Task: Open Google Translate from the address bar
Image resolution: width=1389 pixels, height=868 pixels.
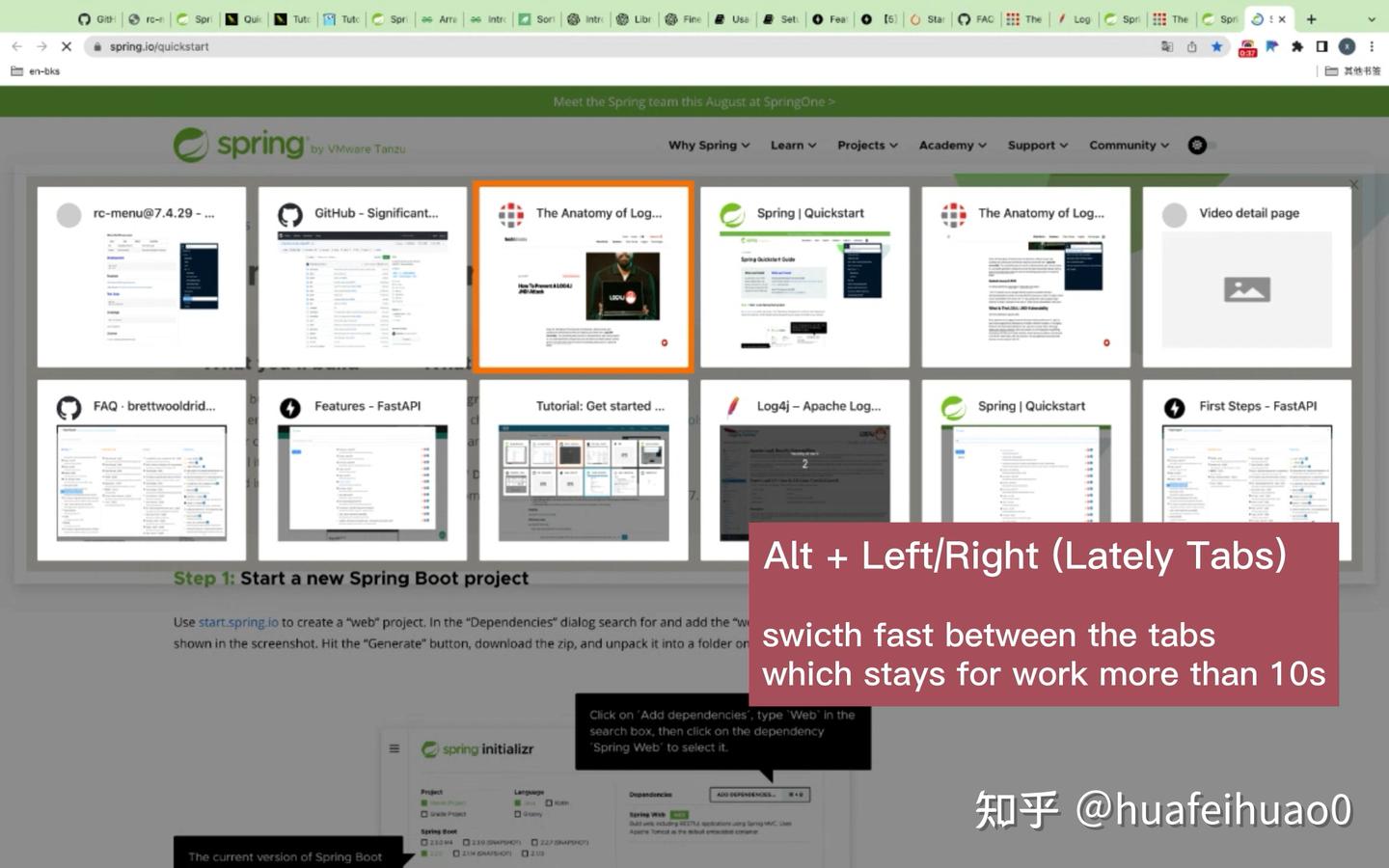Action: click(1168, 45)
